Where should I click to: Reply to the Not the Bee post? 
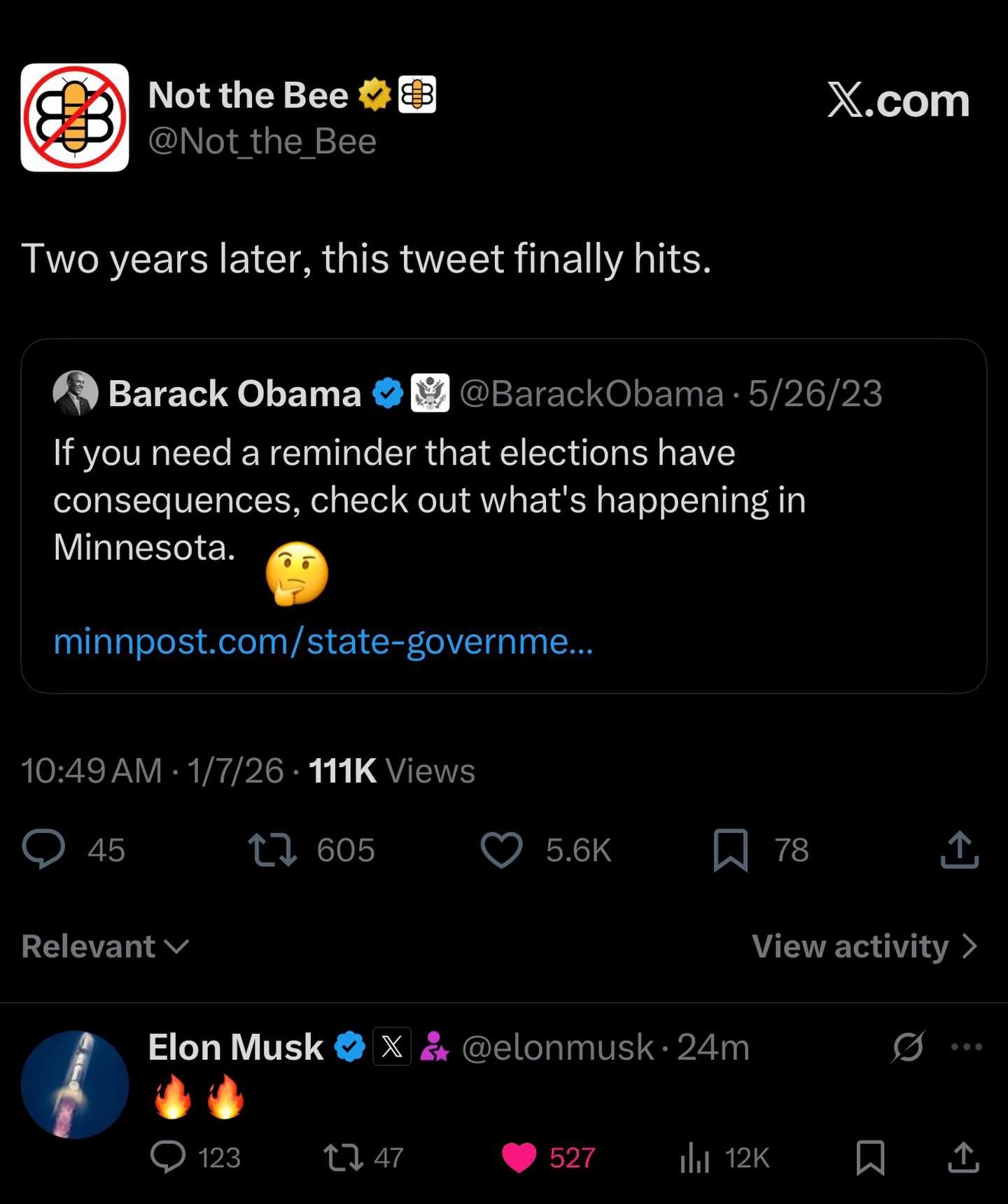point(43,849)
